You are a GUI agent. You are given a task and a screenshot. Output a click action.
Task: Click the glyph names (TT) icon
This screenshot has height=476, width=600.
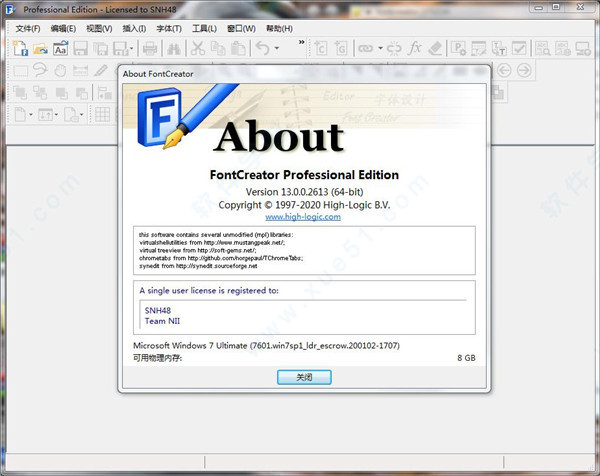pos(499,49)
